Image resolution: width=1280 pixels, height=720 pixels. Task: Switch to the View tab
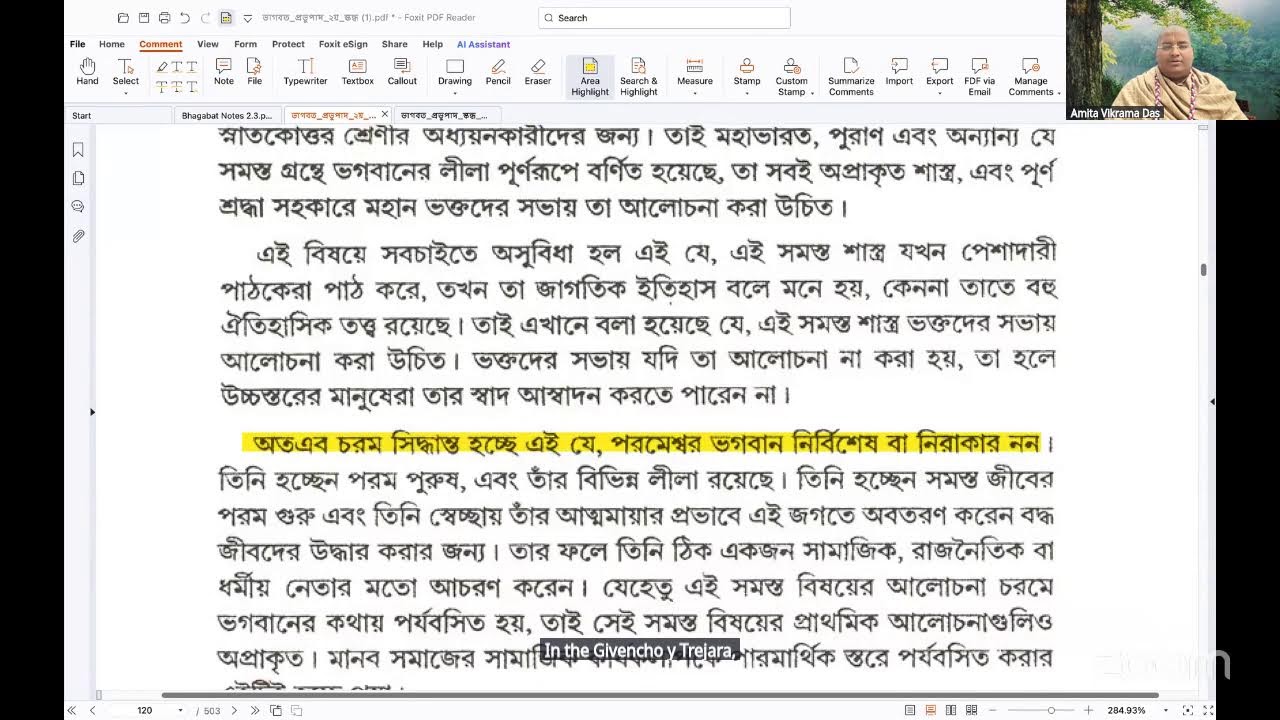tap(208, 44)
